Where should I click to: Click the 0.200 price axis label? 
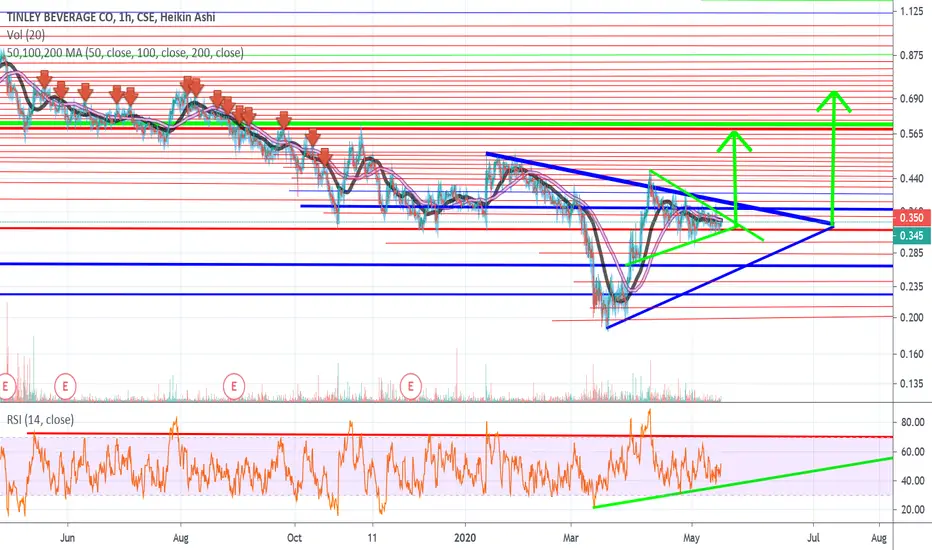[x=911, y=318]
